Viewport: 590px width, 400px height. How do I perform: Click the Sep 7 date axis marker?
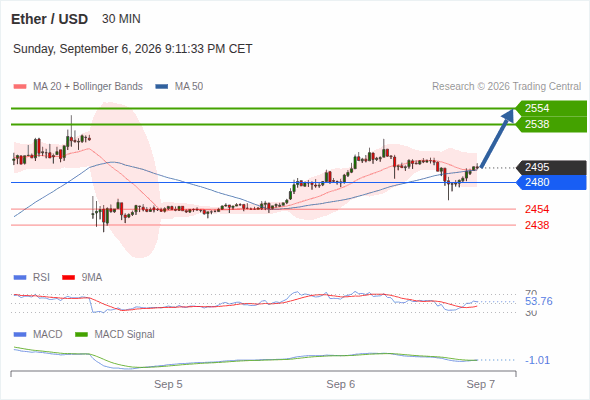pos(481,384)
